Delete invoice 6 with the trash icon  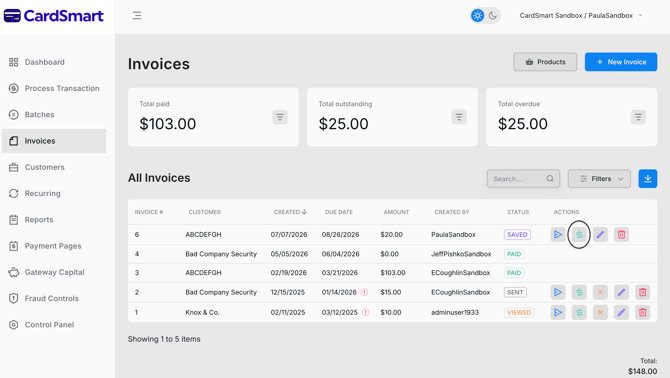[621, 234]
